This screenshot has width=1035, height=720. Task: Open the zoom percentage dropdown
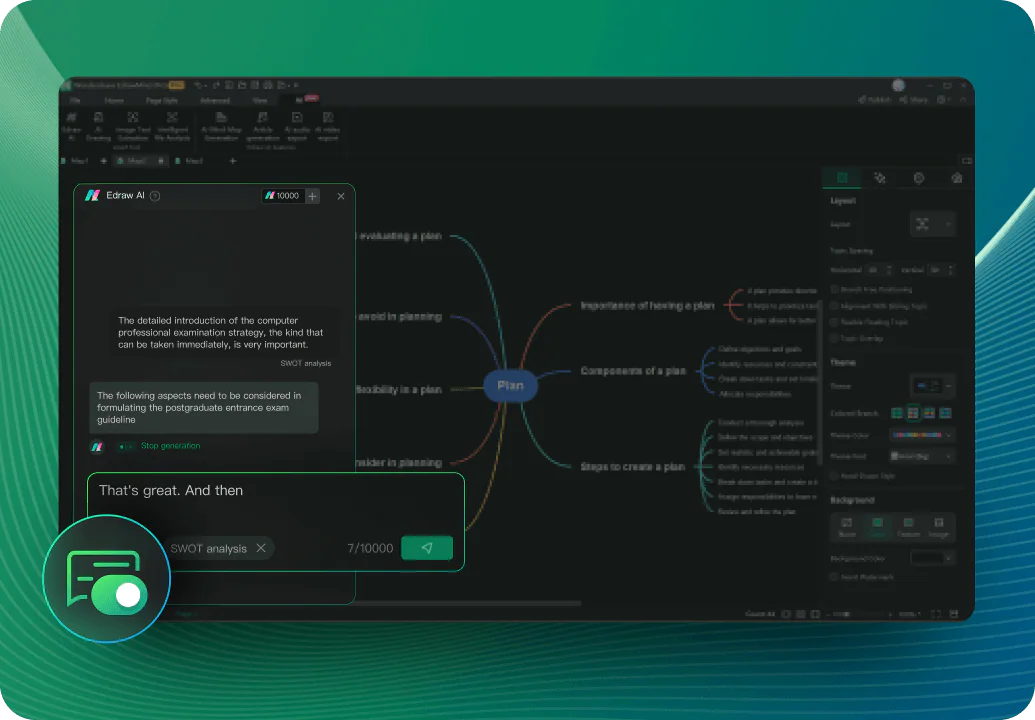[x=910, y=614]
